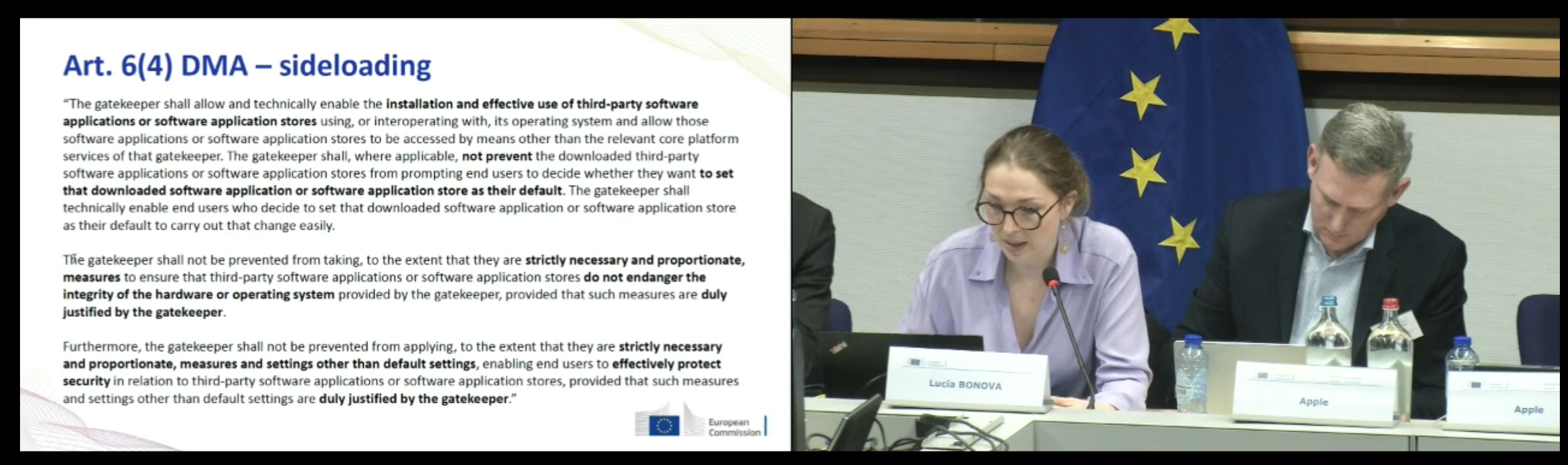Click the microphone head on the desk
Screen dimensions: 1568x465
pyautogui.click(x=1052, y=278)
